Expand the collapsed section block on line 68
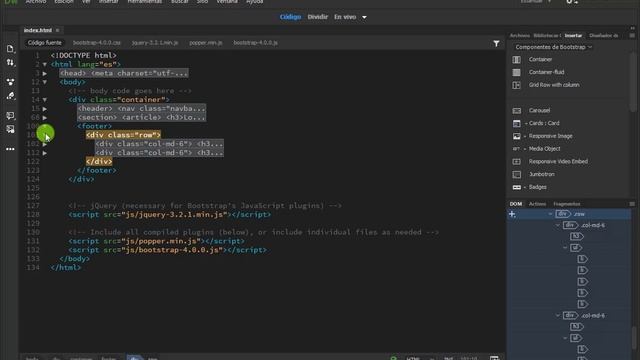 (x=44, y=118)
